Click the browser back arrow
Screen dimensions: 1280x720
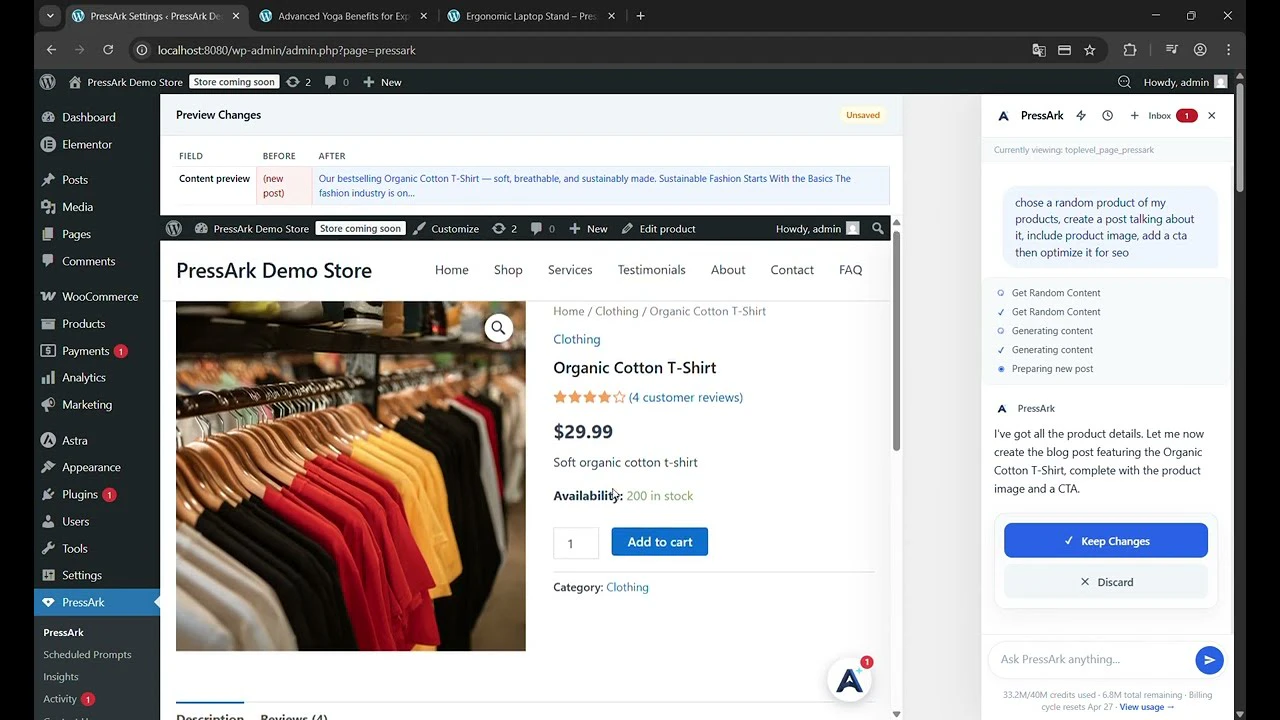52,50
